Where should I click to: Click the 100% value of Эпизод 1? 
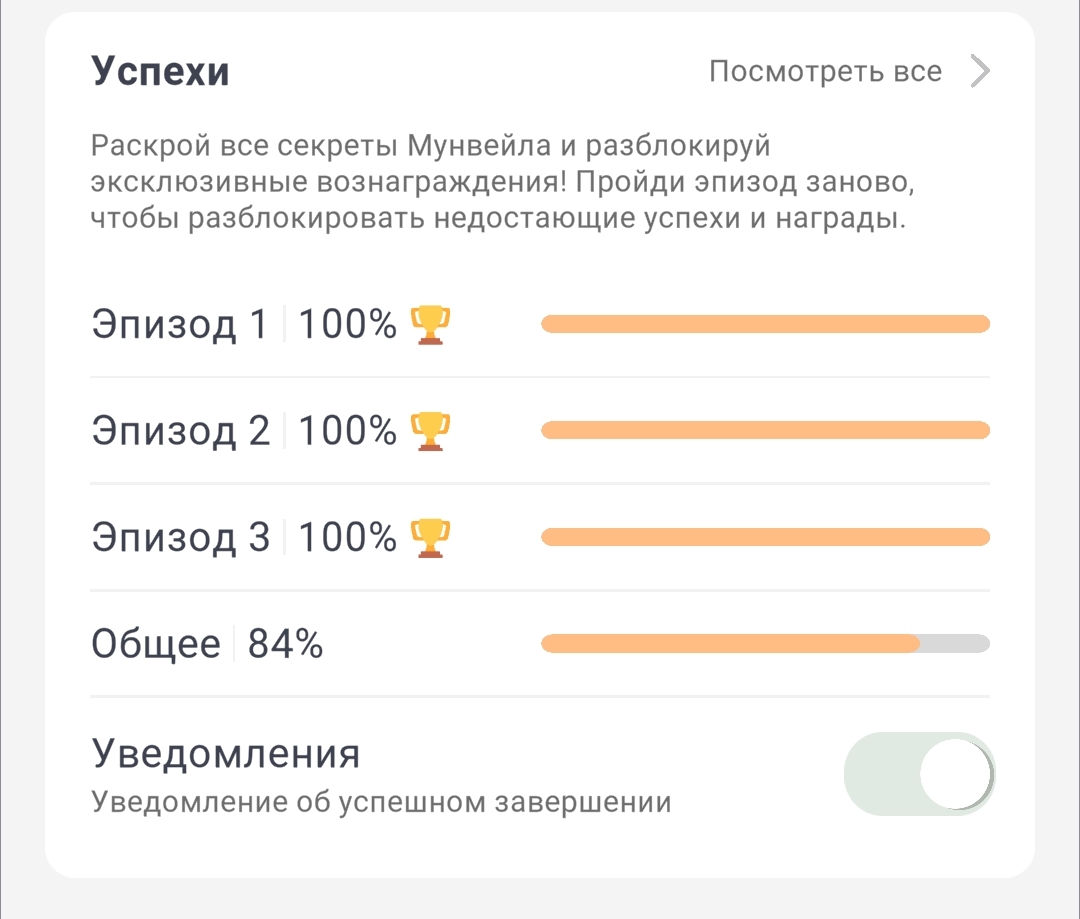[347, 324]
